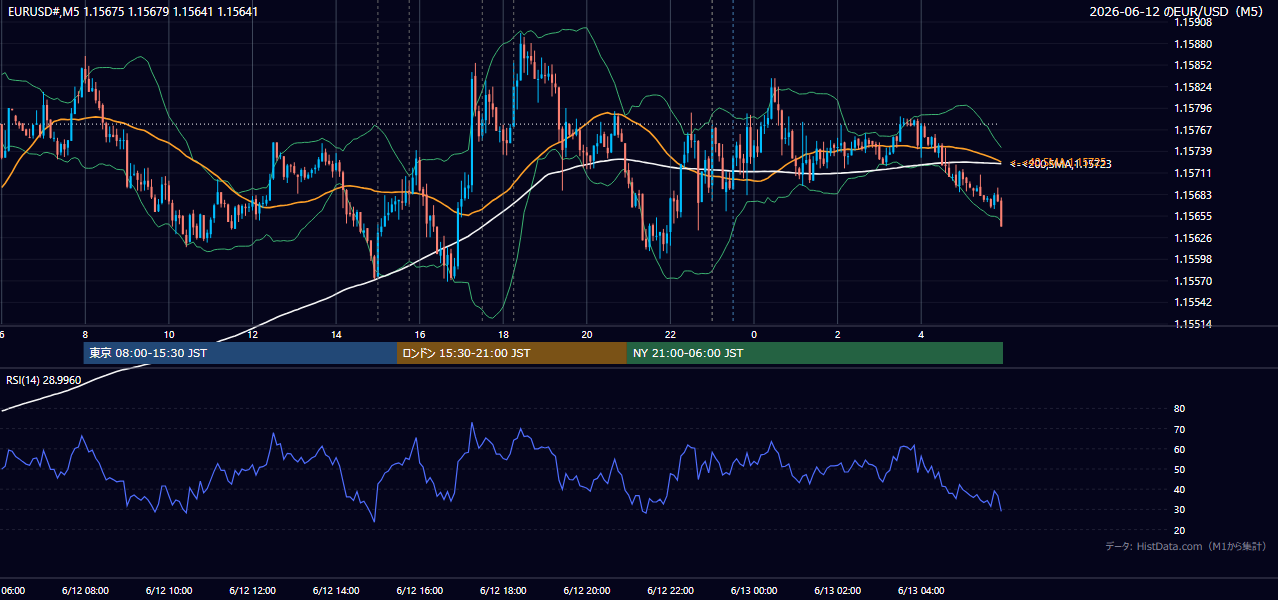Image resolution: width=1278 pixels, height=600 pixels.
Task: Click price axis label 1.15683
Action: click(x=1194, y=195)
